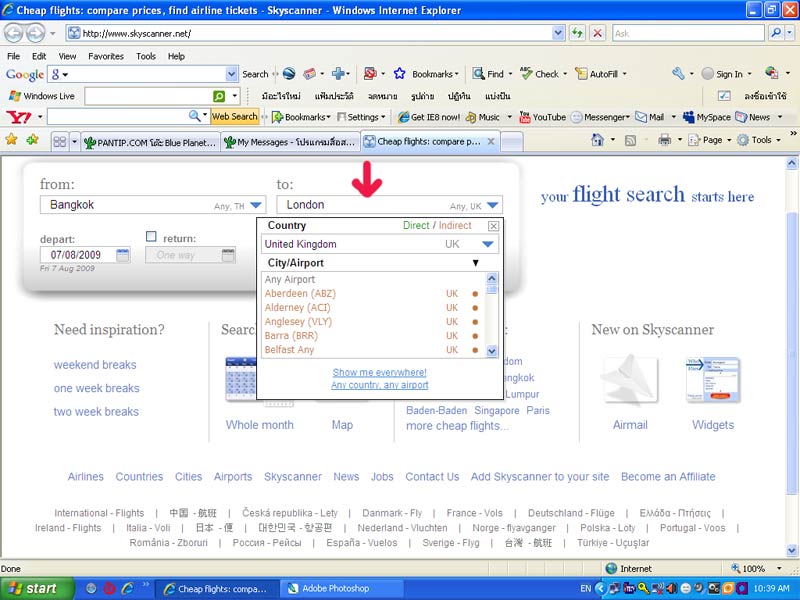Click the Home house icon
Viewport: 800px width, 600px height.
coord(597,139)
